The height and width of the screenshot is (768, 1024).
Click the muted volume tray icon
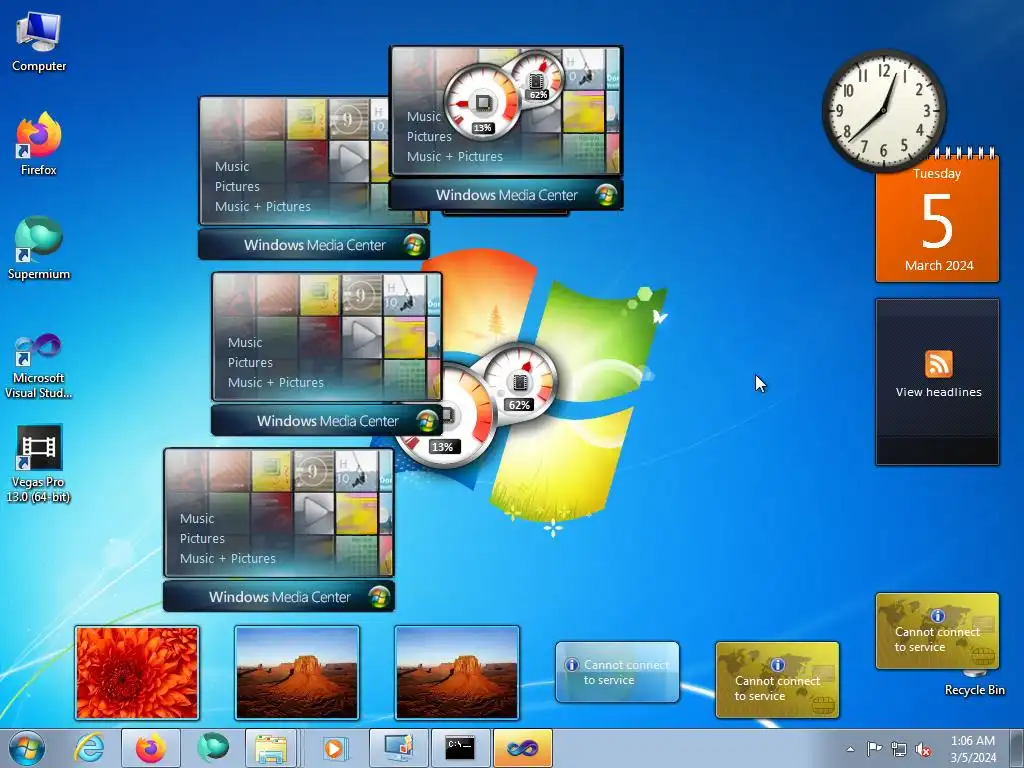(x=923, y=749)
